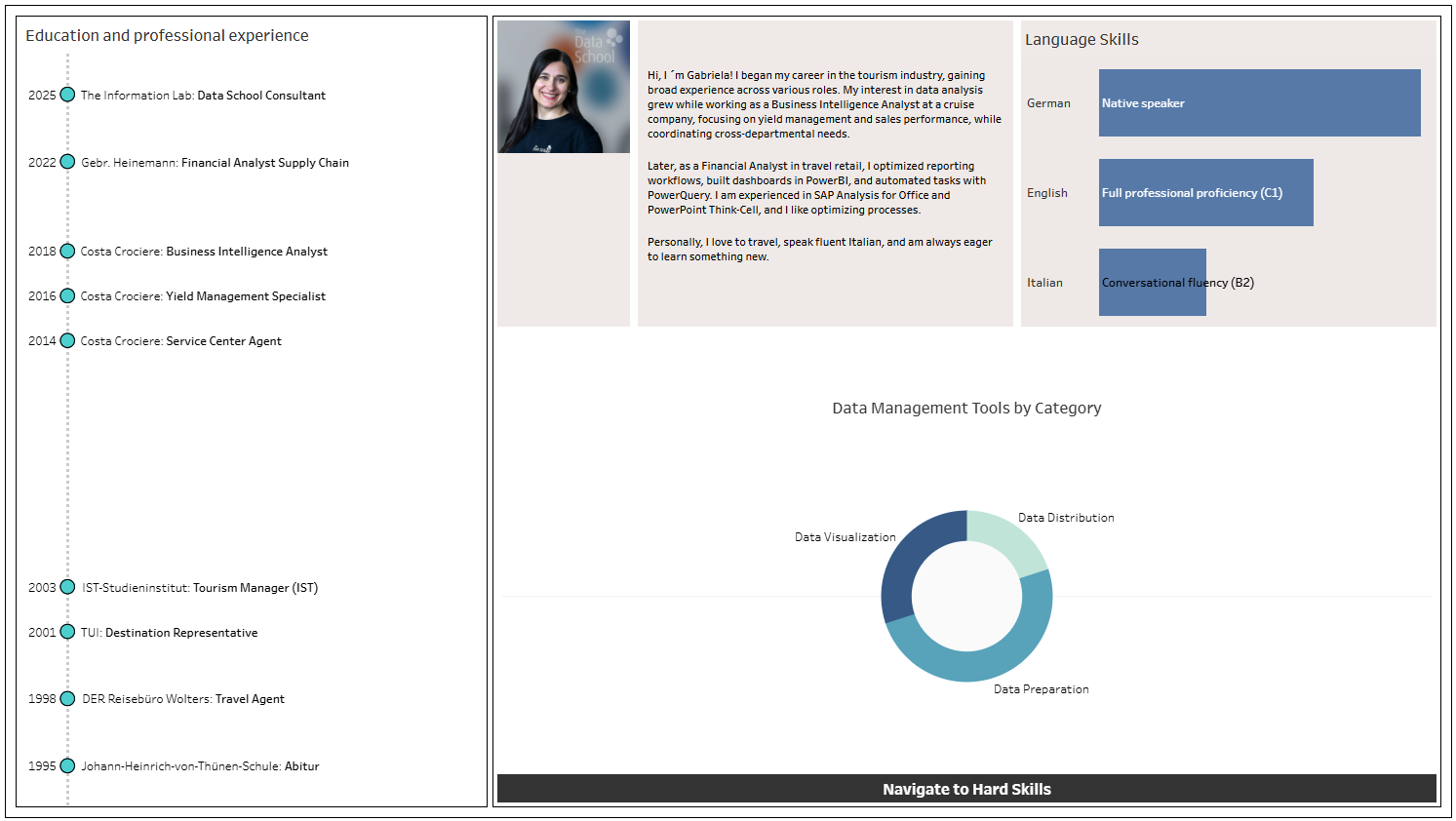The height and width of the screenshot is (821, 1456).
Task: Select the English Full professional proficiency bar
Action: tap(1205, 192)
